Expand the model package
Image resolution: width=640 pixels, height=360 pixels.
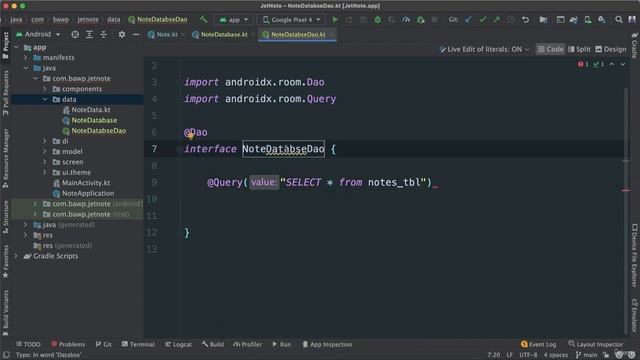pyautogui.click(x=45, y=151)
